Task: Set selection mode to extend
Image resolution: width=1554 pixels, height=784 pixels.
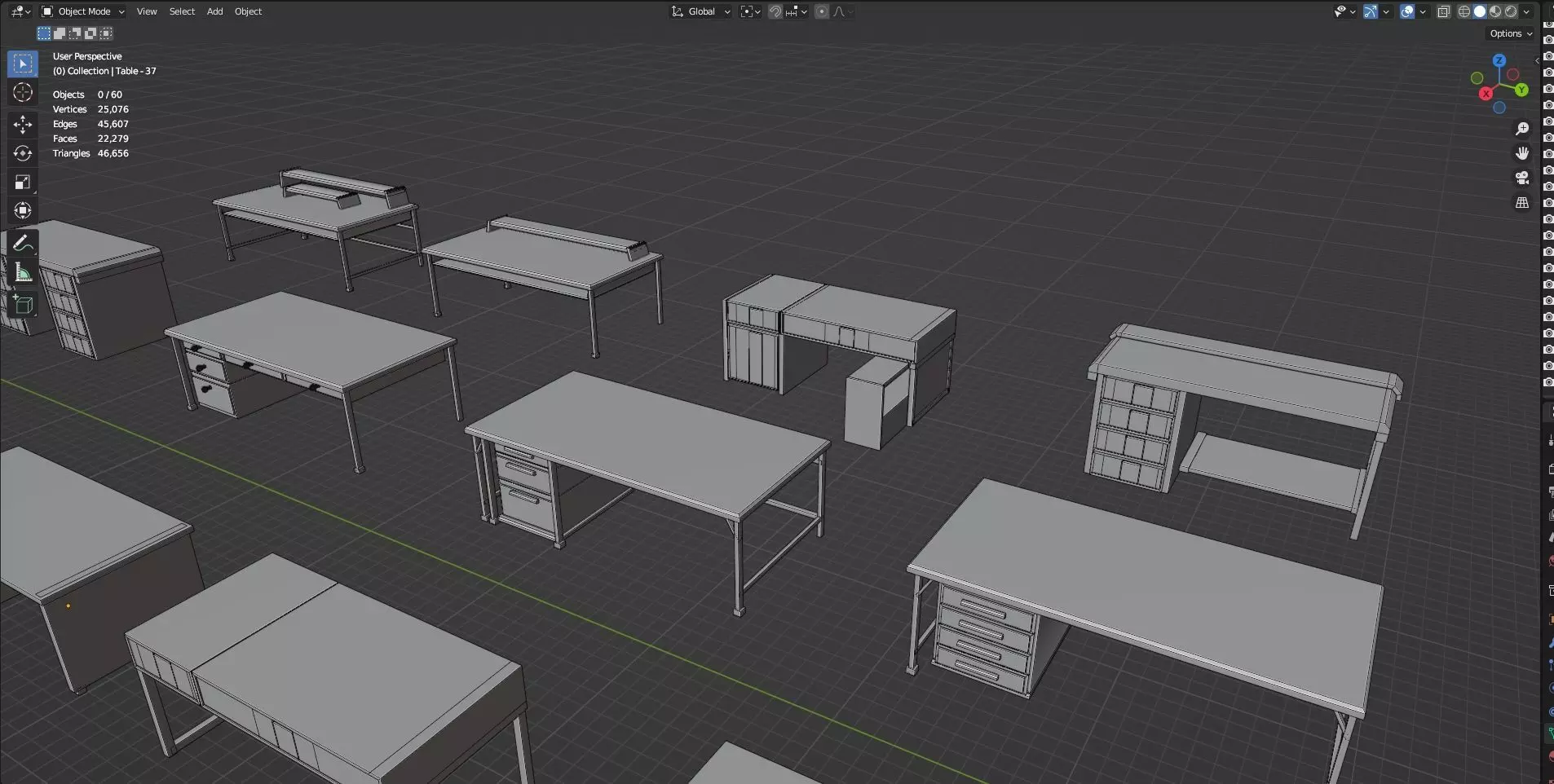Action: (60, 33)
